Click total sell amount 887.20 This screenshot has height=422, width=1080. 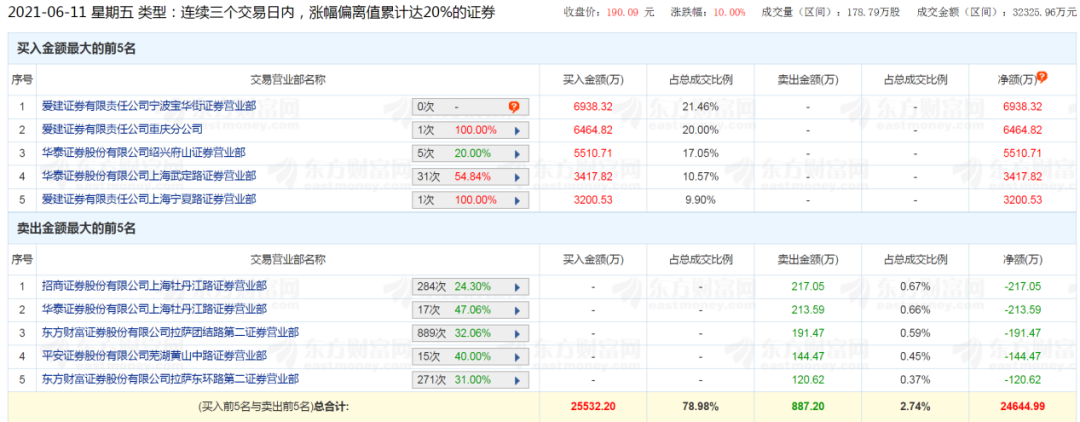(808, 407)
